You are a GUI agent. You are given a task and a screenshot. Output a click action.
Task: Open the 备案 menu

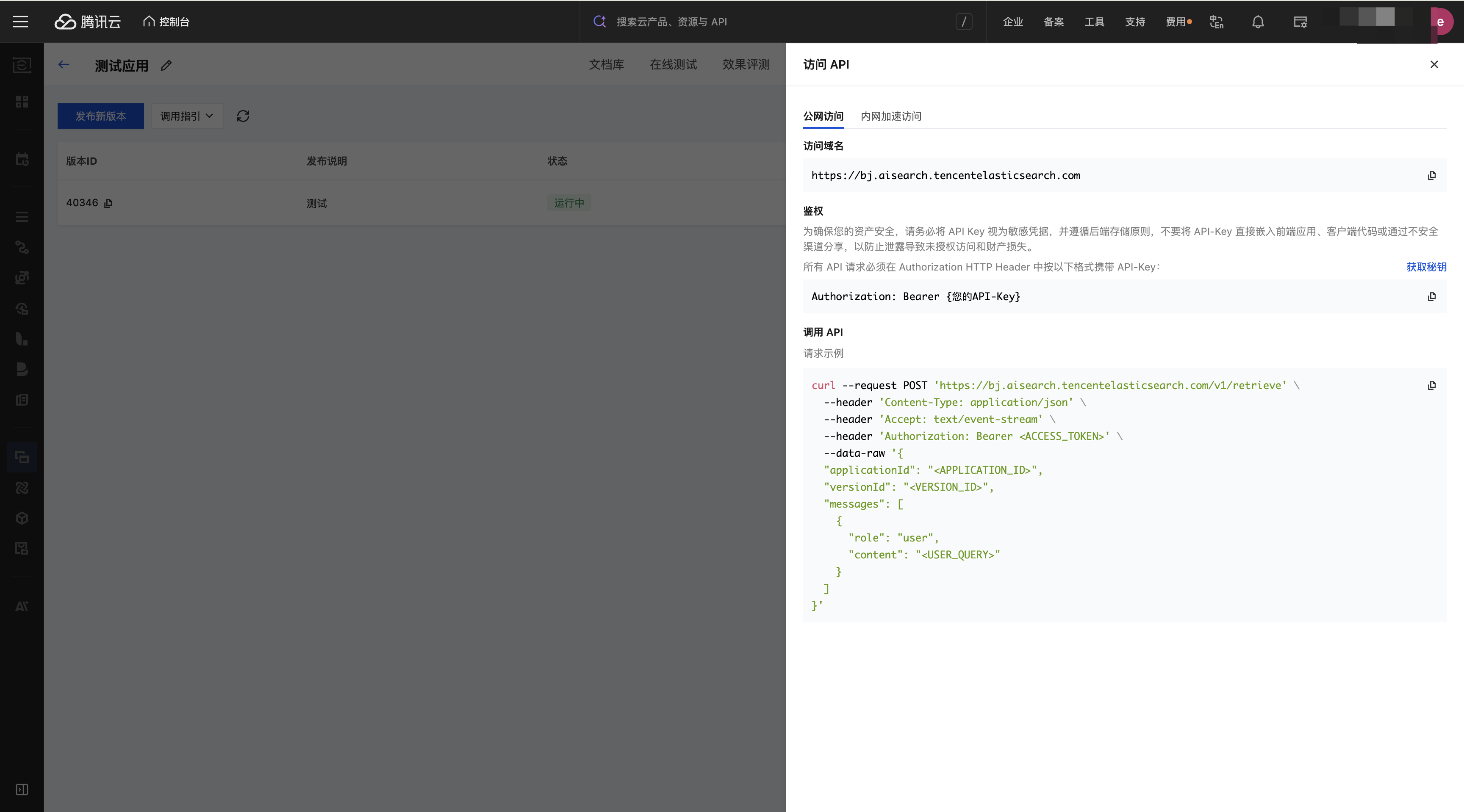[x=1054, y=22]
